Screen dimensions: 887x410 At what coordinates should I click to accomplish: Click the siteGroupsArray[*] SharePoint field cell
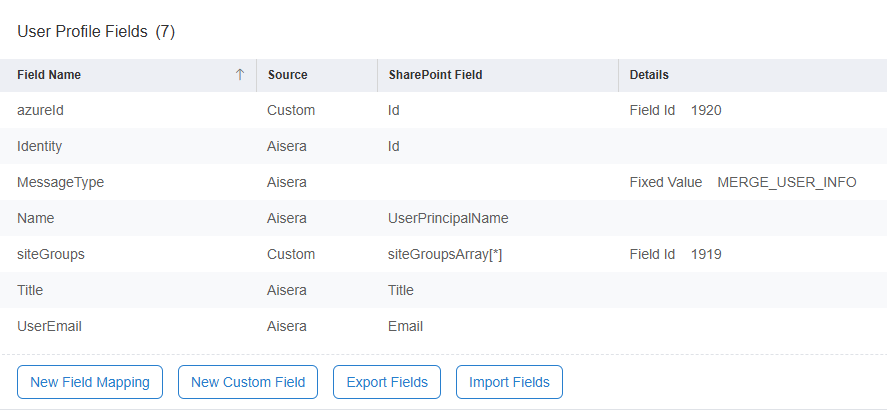tap(444, 254)
